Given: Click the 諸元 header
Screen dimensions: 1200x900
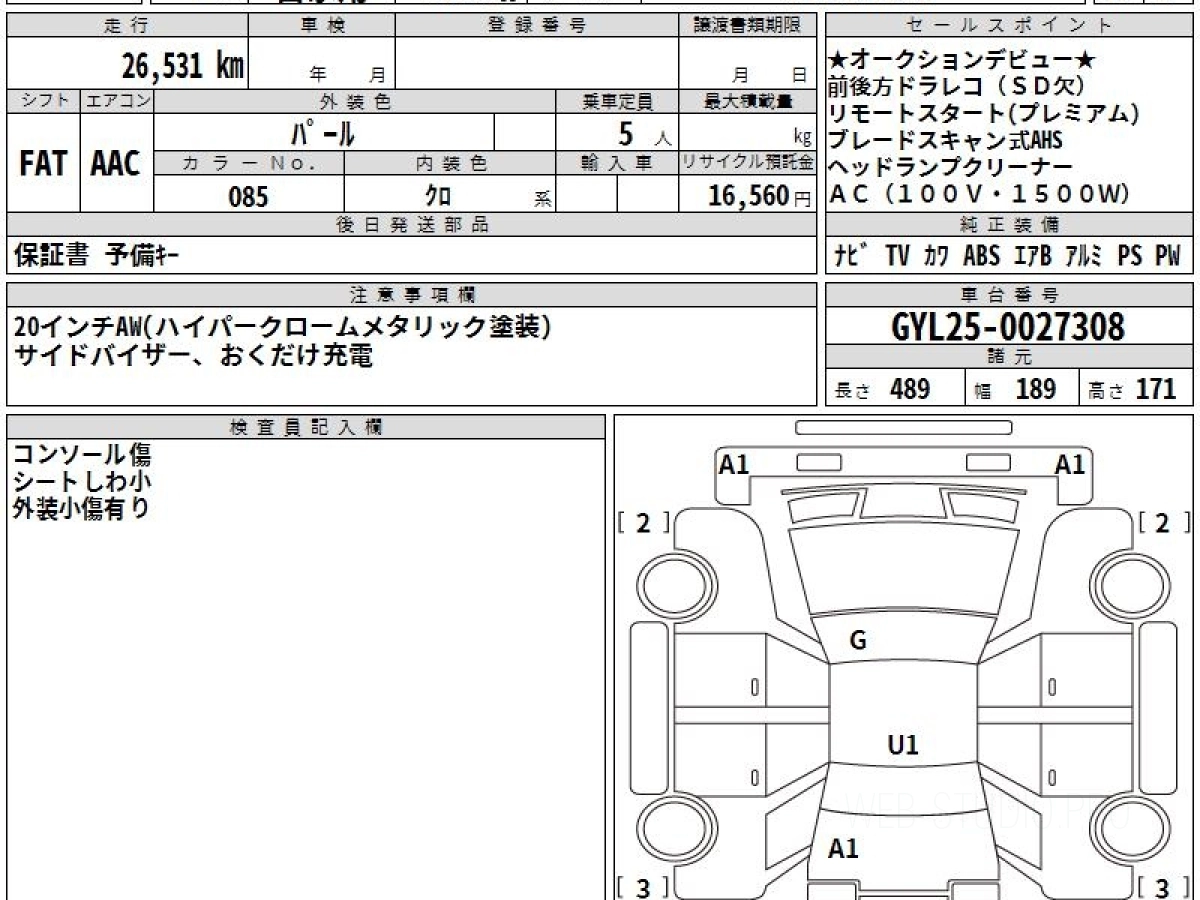Looking at the screenshot, I should (1010, 358).
